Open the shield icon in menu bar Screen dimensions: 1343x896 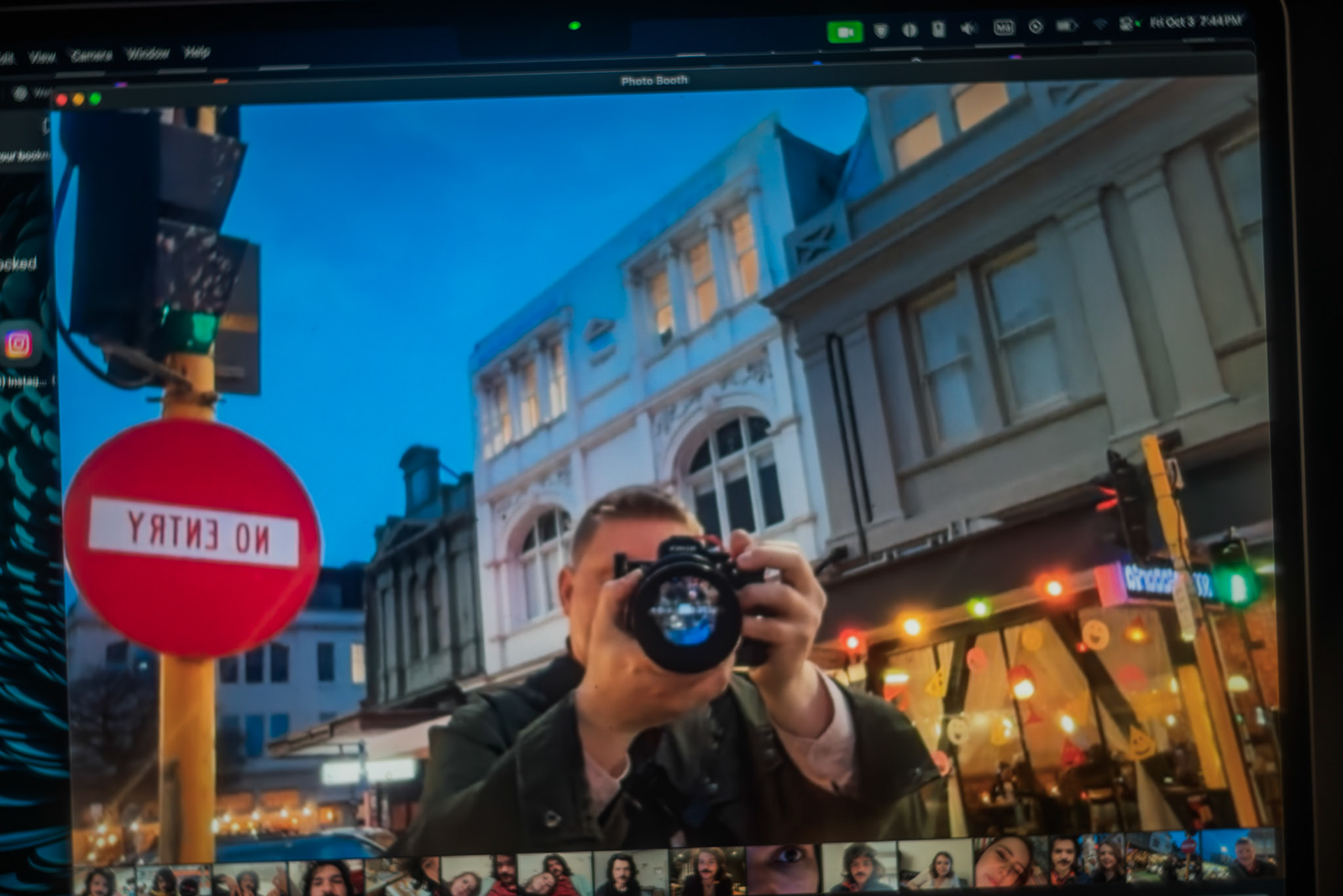pos(881,30)
